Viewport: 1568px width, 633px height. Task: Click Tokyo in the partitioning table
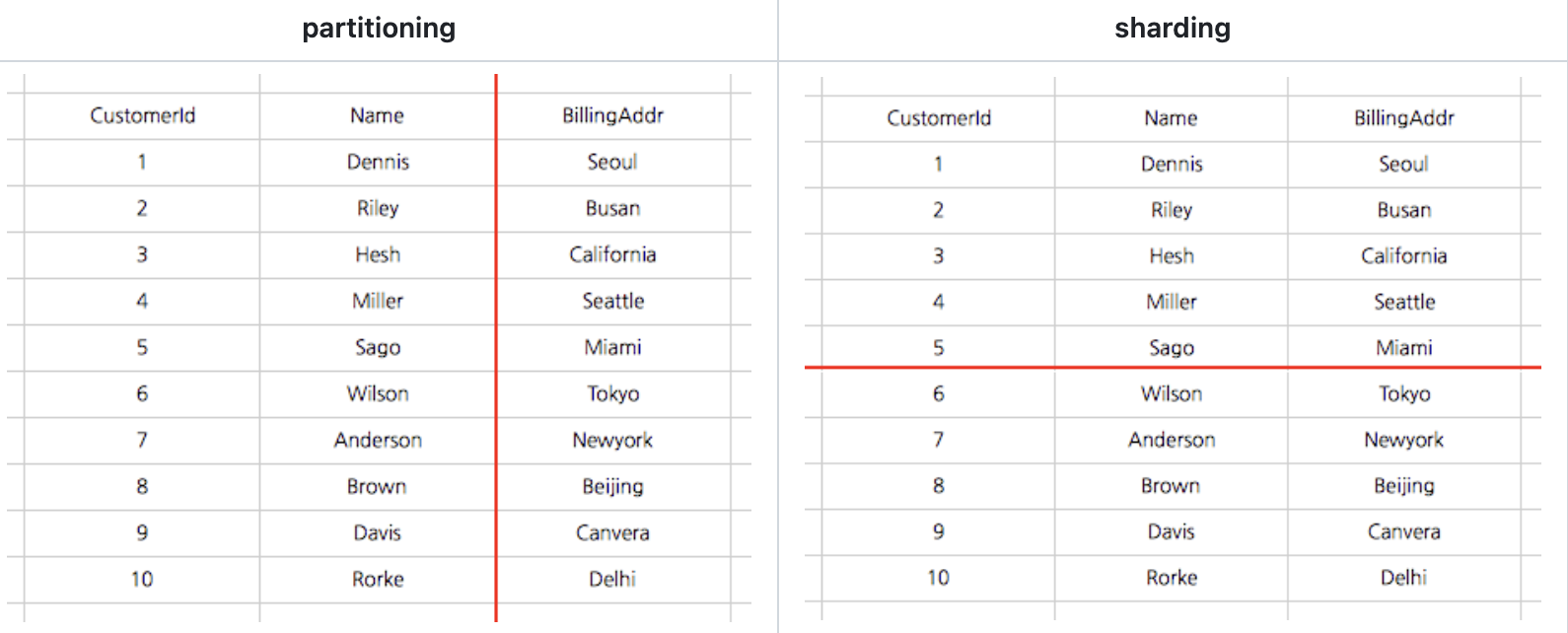pos(612,393)
